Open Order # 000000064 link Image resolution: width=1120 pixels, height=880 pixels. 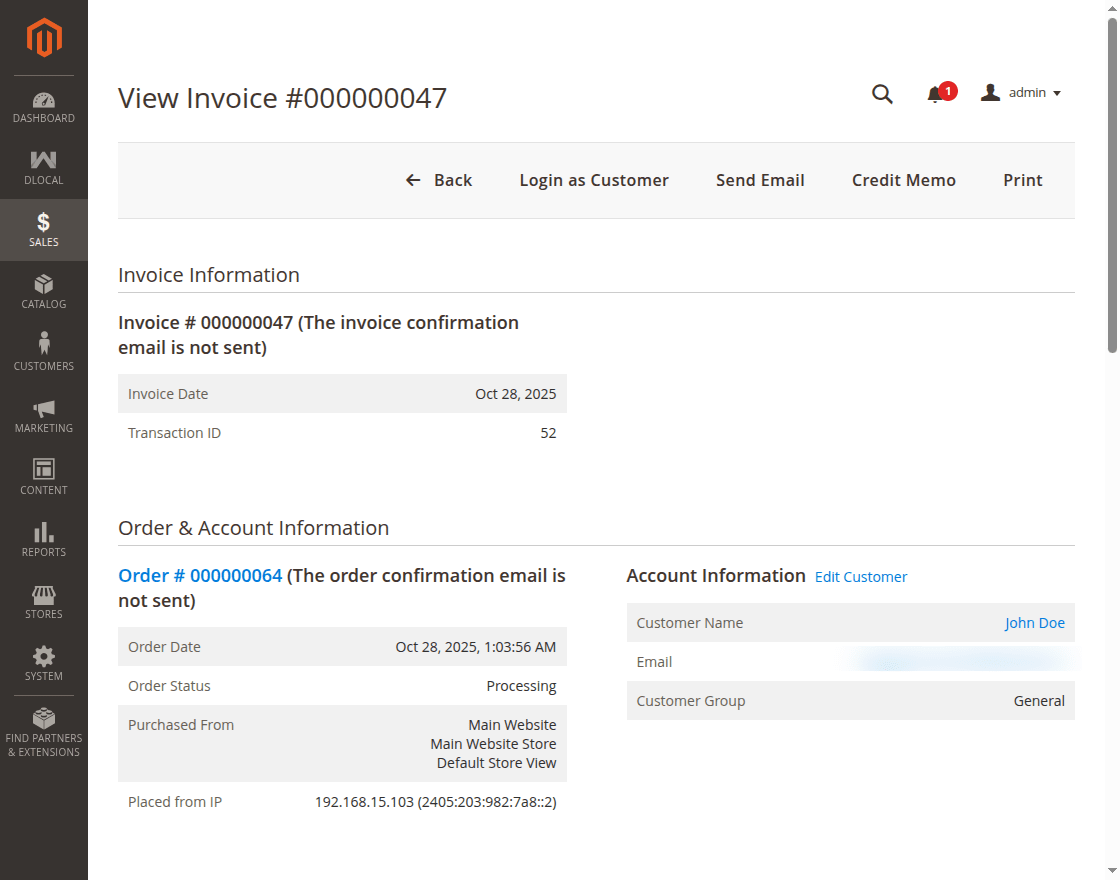(200, 575)
